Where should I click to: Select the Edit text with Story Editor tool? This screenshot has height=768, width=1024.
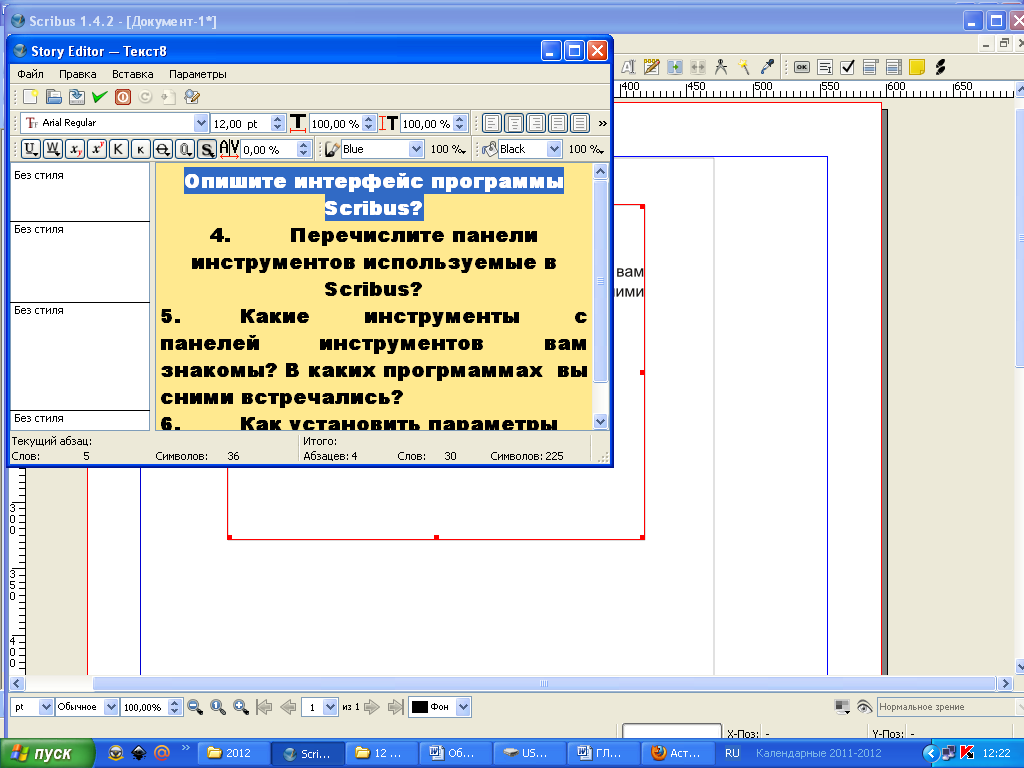click(651, 67)
